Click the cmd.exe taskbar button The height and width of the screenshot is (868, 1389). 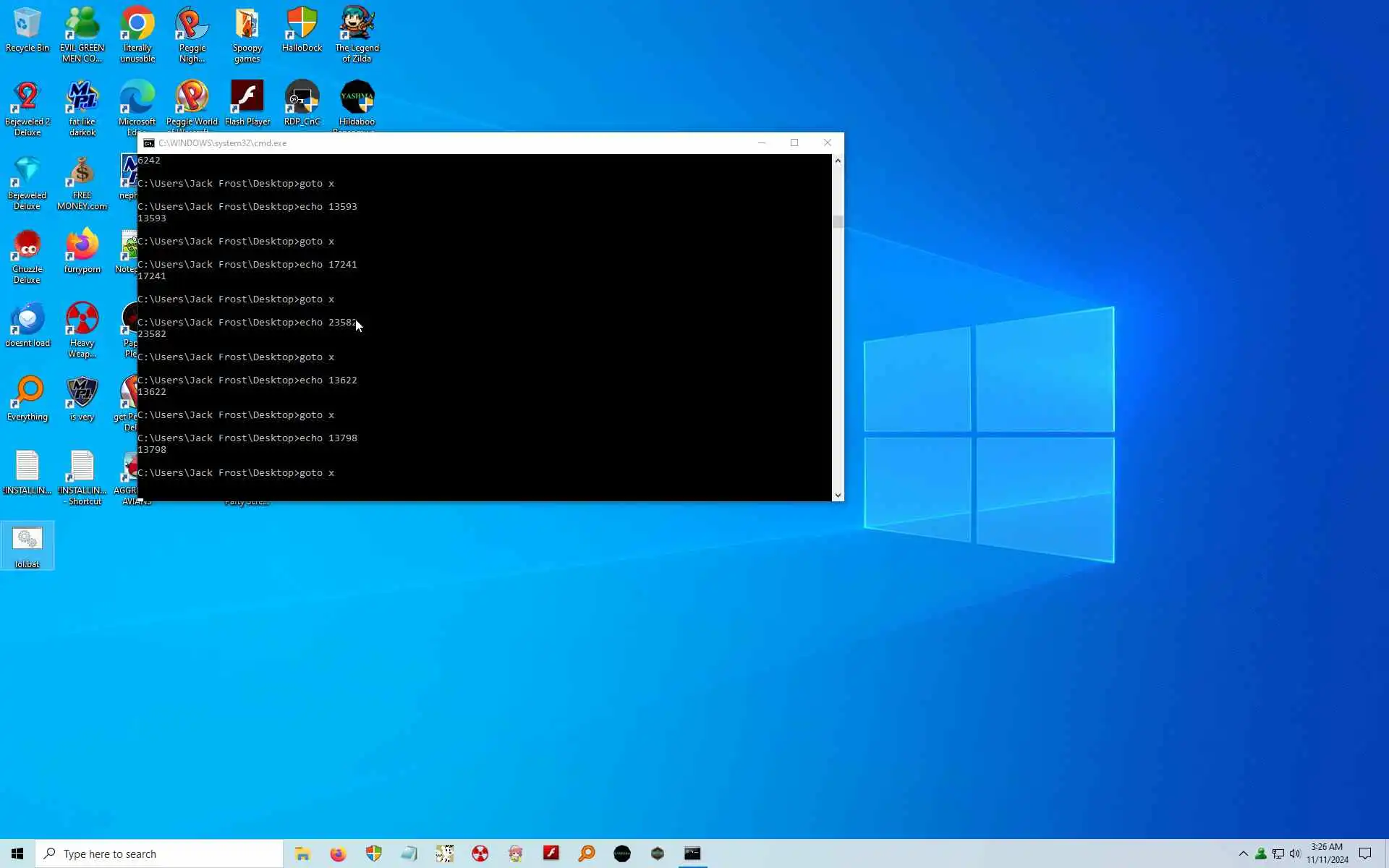click(692, 854)
